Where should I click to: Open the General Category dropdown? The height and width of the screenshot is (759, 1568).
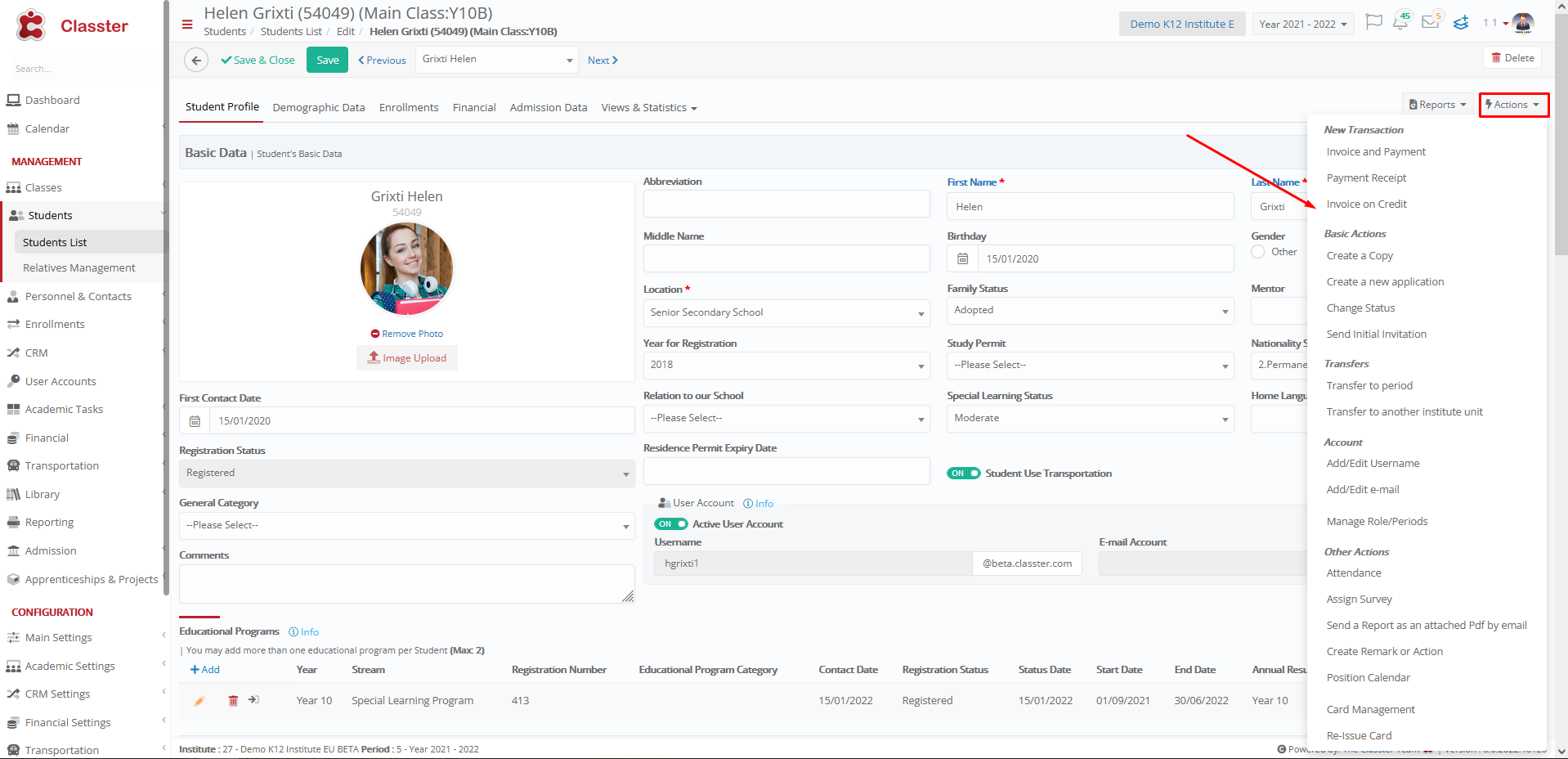tap(407, 525)
